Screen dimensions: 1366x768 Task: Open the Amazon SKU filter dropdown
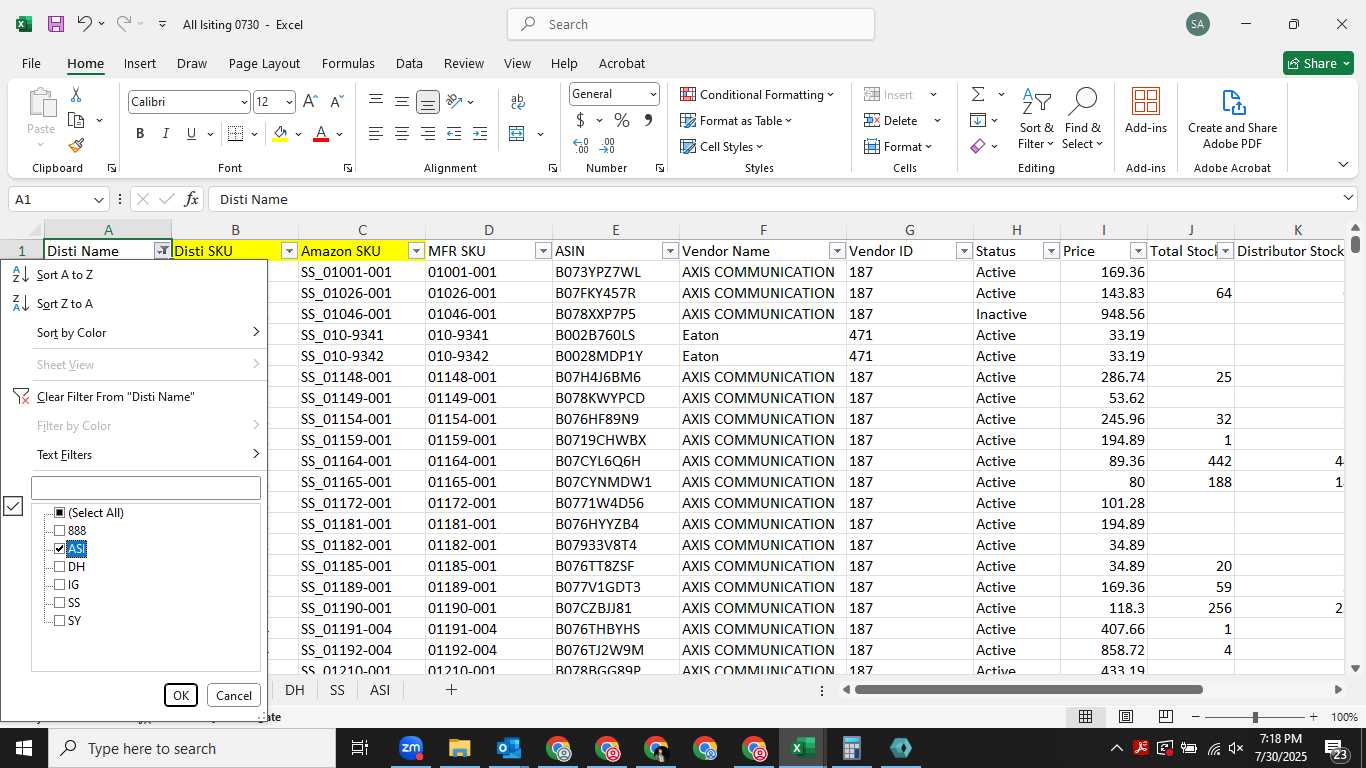click(416, 251)
